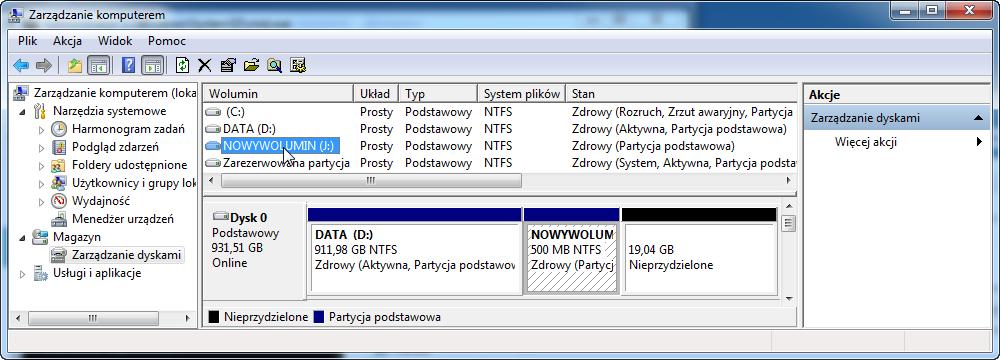This screenshot has width=1000, height=360.
Task: Sort by System plików column header
Action: click(x=521, y=93)
